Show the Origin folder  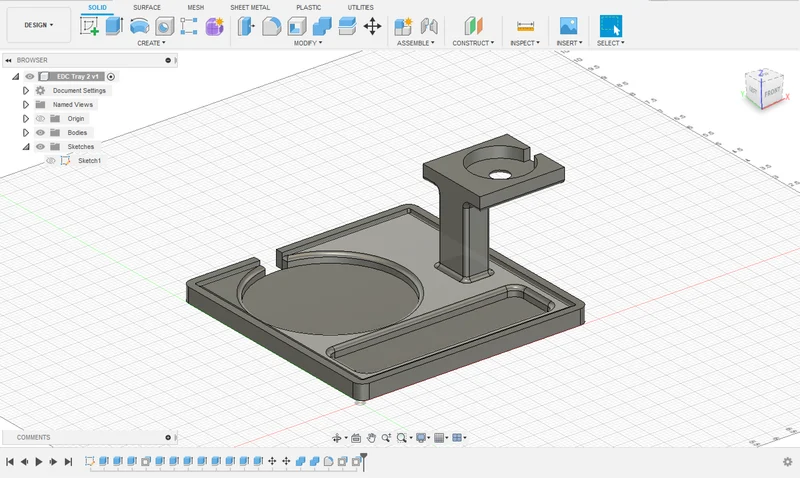tap(40, 118)
